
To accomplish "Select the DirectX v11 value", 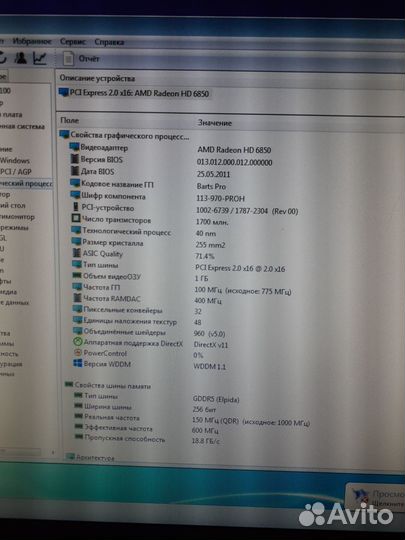I will pyautogui.click(x=211, y=345).
